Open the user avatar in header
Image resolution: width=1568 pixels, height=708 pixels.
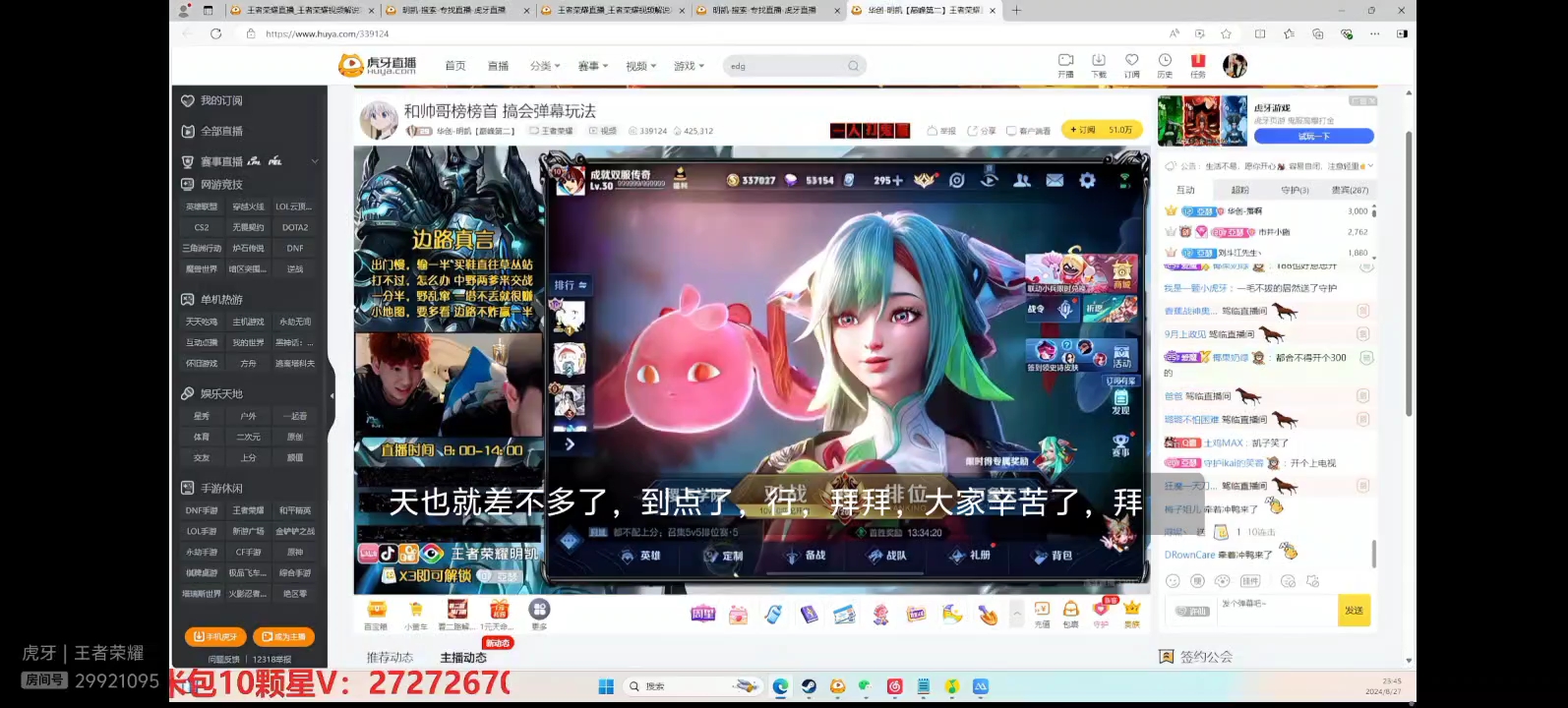[x=1235, y=66]
